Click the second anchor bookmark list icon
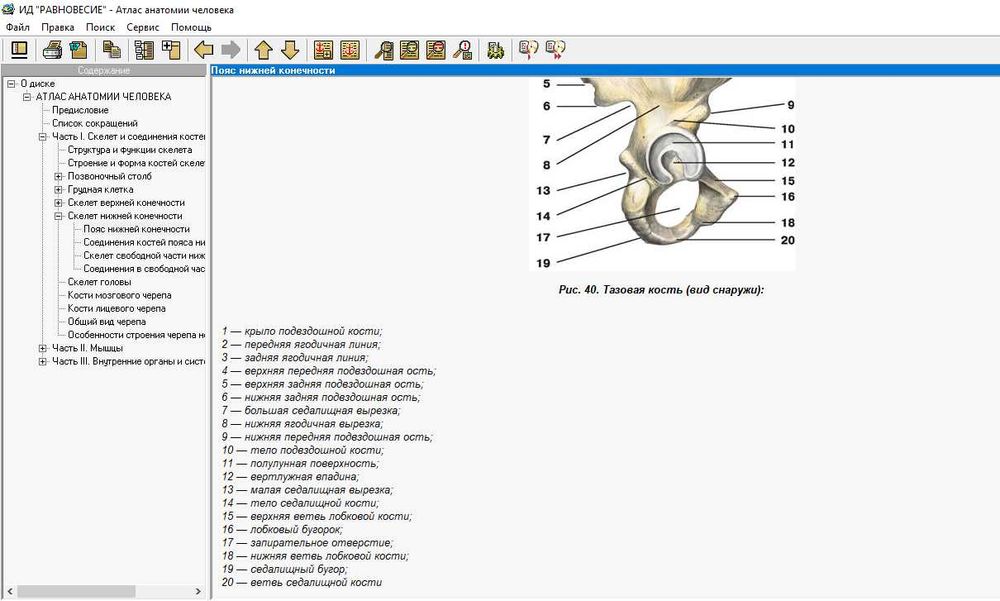The height and width of the screenshot is (601, 1000). 350,49
